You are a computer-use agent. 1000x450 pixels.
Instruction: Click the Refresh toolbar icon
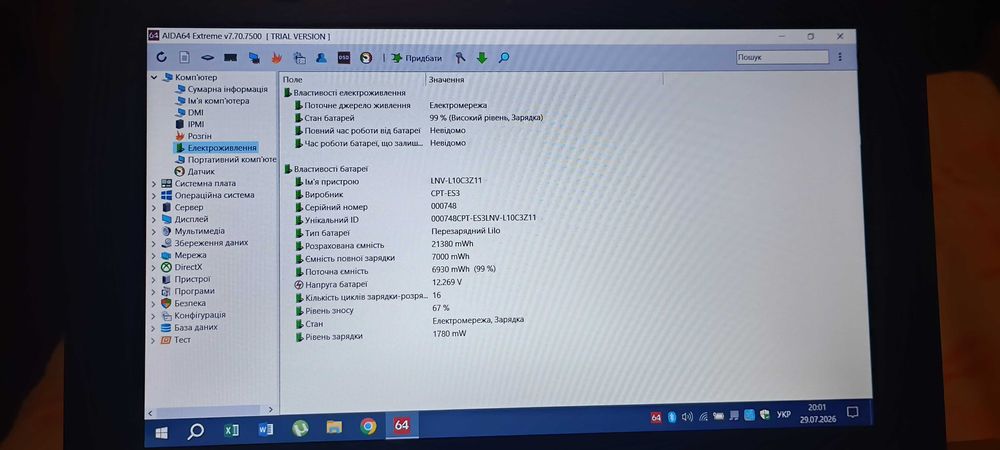[161, 57]
